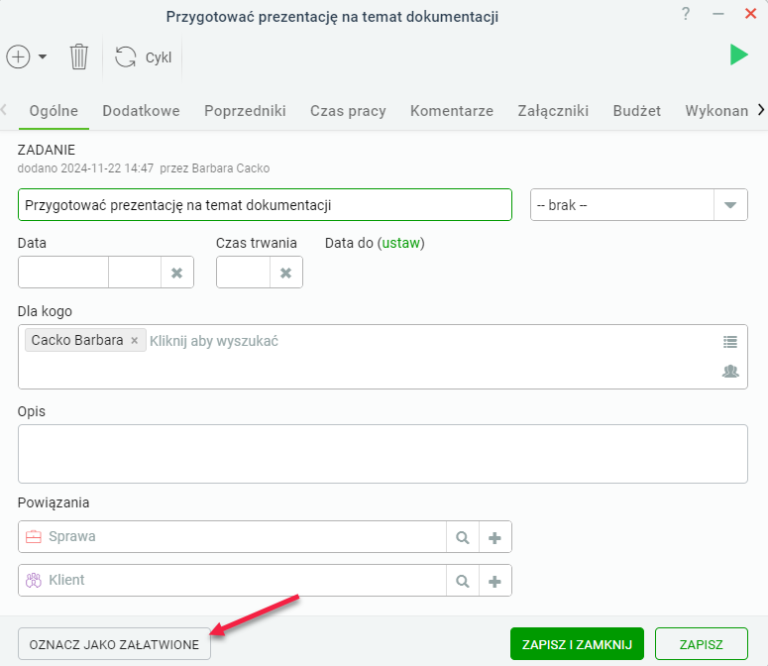Go to the Komentarze tab

tap(452, 111)
